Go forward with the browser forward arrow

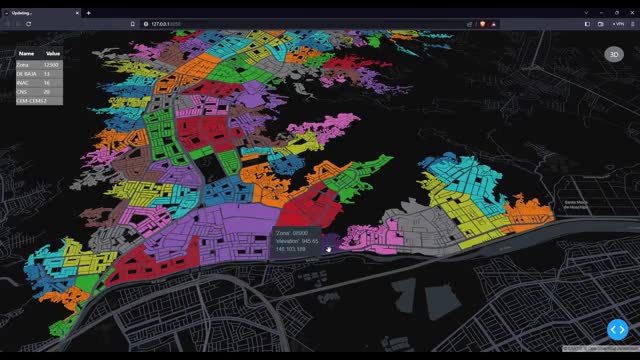click(x=18, y=24)
